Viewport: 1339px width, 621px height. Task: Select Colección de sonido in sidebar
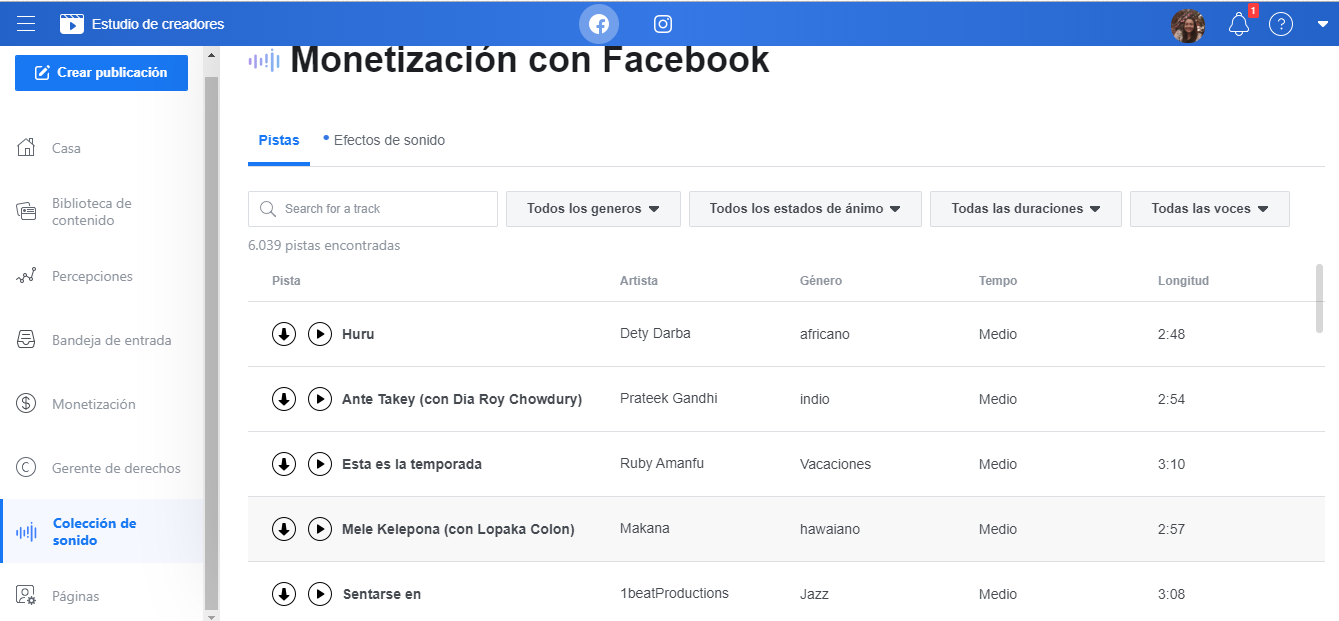pos(101,531)
